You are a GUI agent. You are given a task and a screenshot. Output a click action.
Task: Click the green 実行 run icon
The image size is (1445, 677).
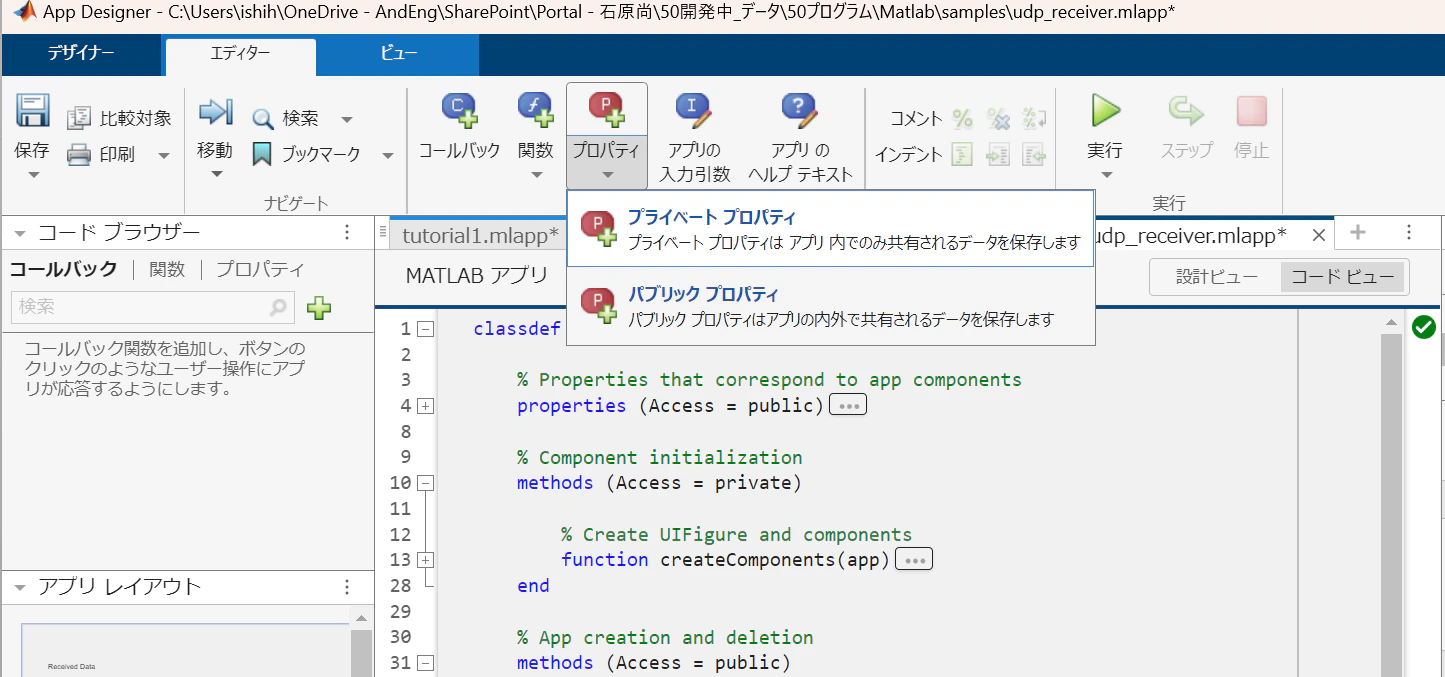click(x=1105, y=111)
